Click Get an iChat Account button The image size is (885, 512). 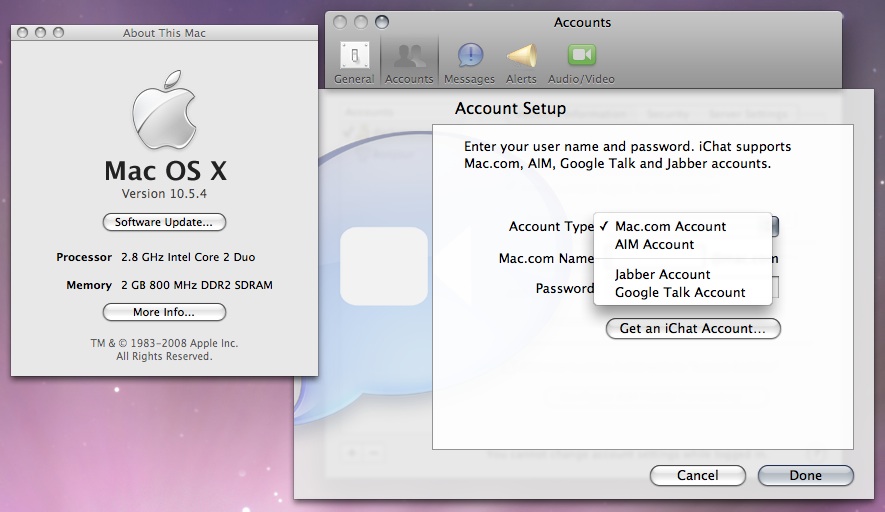click(693, 329)
